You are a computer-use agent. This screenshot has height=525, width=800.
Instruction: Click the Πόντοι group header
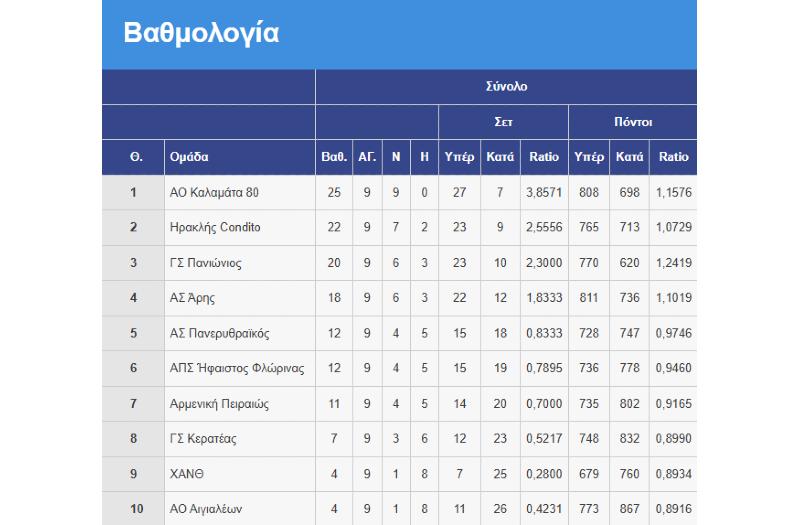coord(633,122)
